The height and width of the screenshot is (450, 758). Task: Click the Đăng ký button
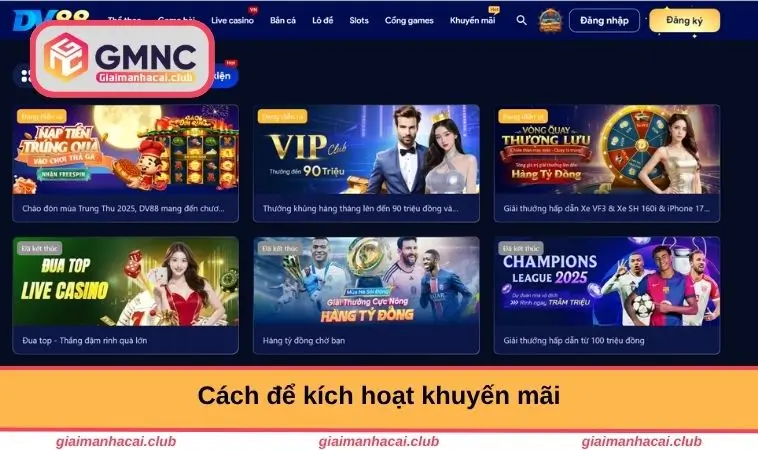pos(684,21)
